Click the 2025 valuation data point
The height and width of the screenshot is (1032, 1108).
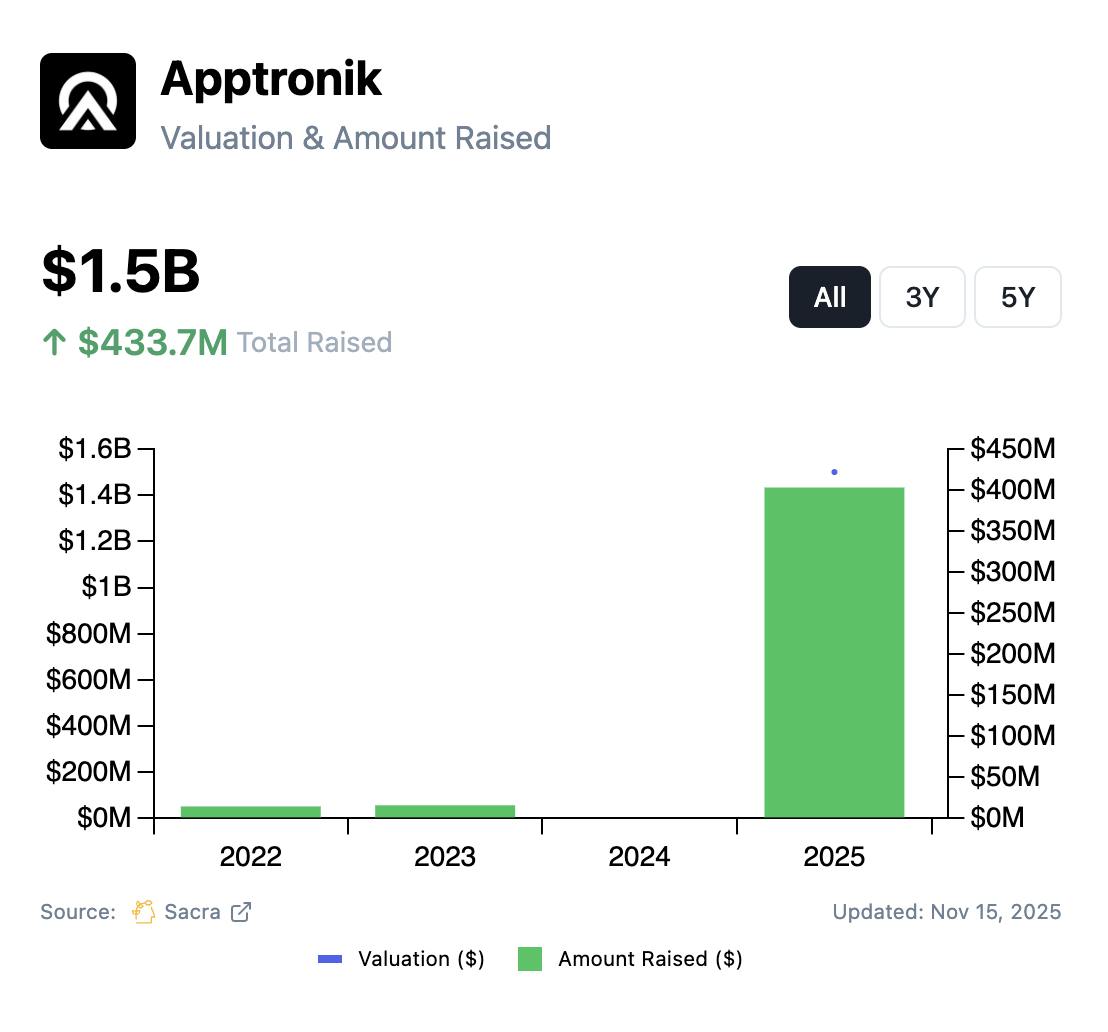[834, 472]
